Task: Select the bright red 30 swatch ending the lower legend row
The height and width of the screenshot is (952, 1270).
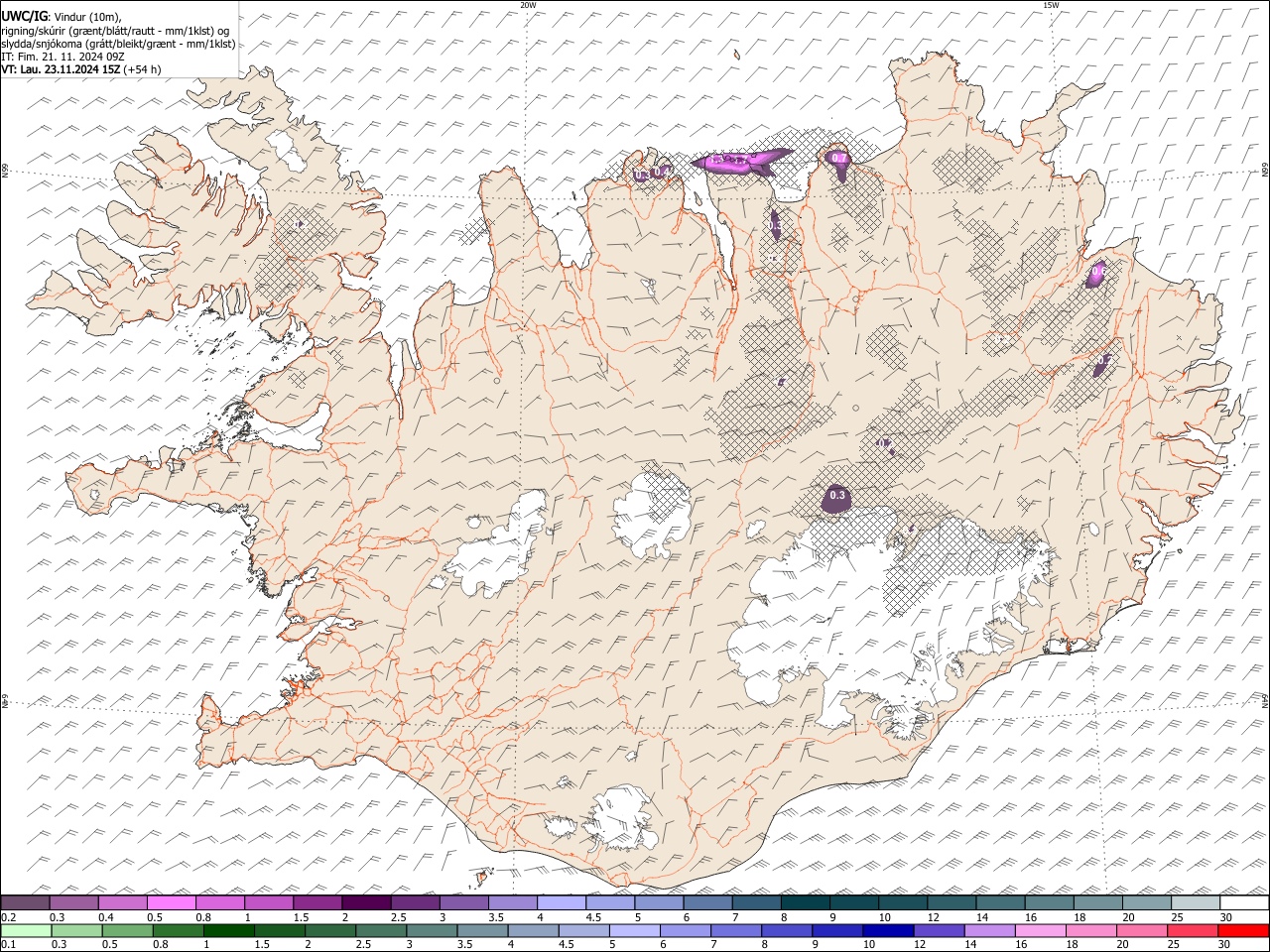Action: point(1243,930)
